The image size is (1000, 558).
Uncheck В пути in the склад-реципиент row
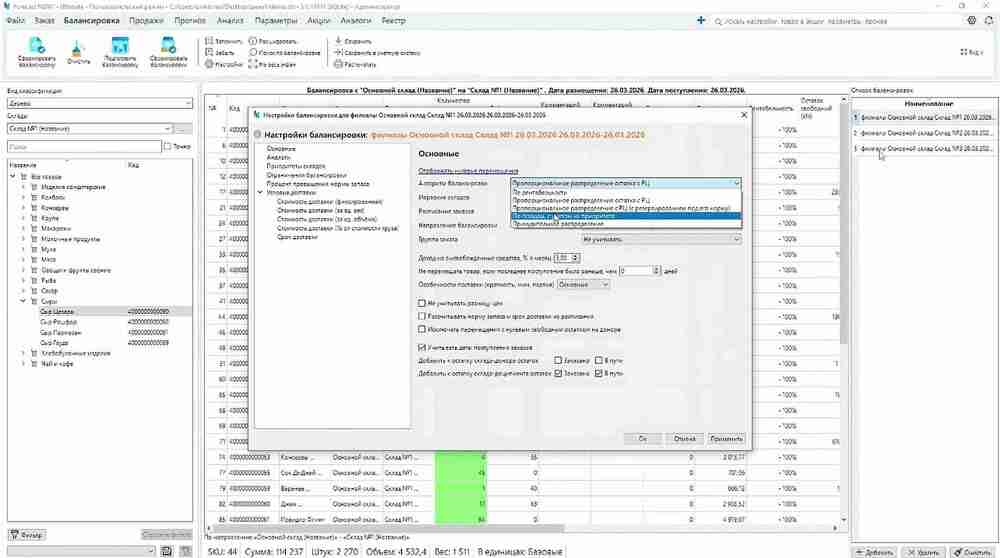598,373
